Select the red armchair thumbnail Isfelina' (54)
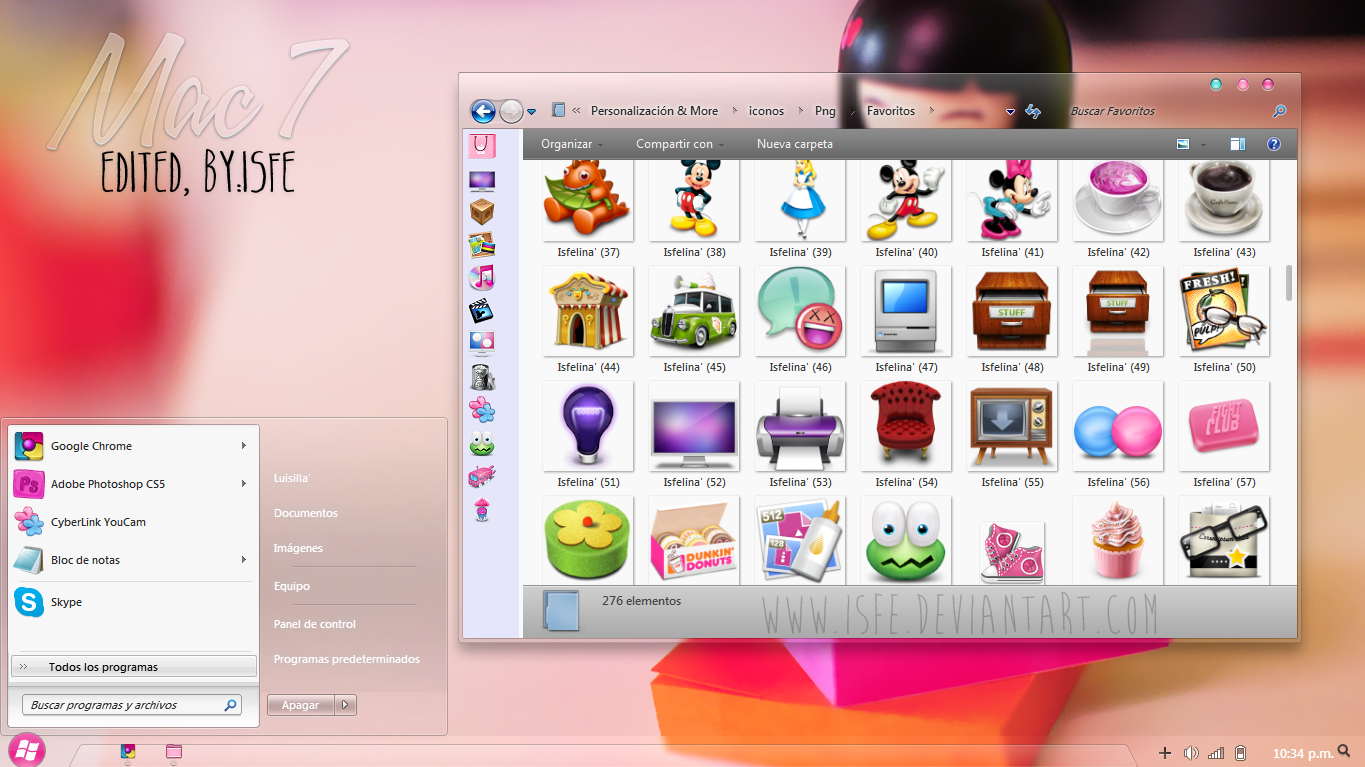 (906, 426)
